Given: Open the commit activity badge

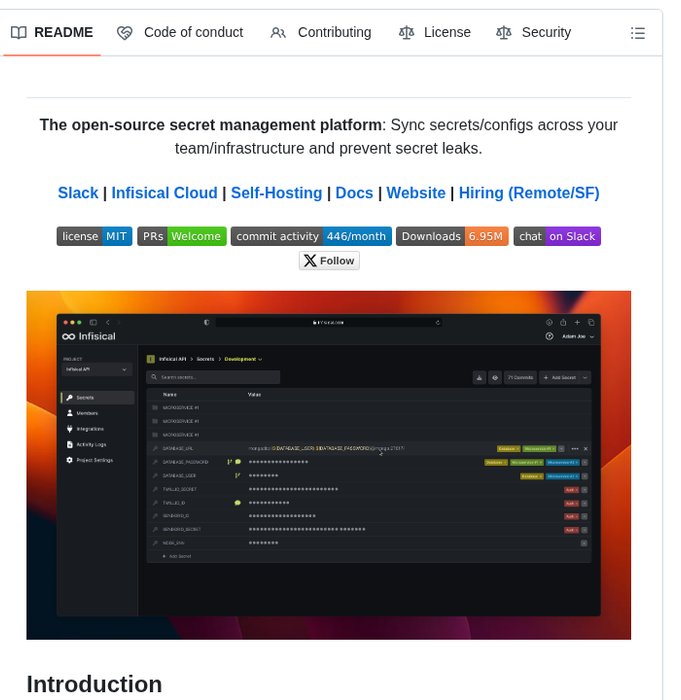Looking at the screenshot, I should tap(311, 236).
